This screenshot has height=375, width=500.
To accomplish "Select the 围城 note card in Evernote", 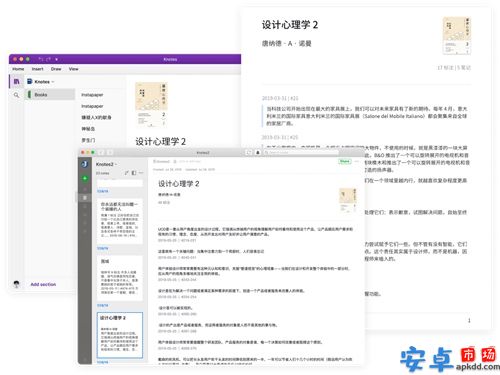I will [120, 278].
